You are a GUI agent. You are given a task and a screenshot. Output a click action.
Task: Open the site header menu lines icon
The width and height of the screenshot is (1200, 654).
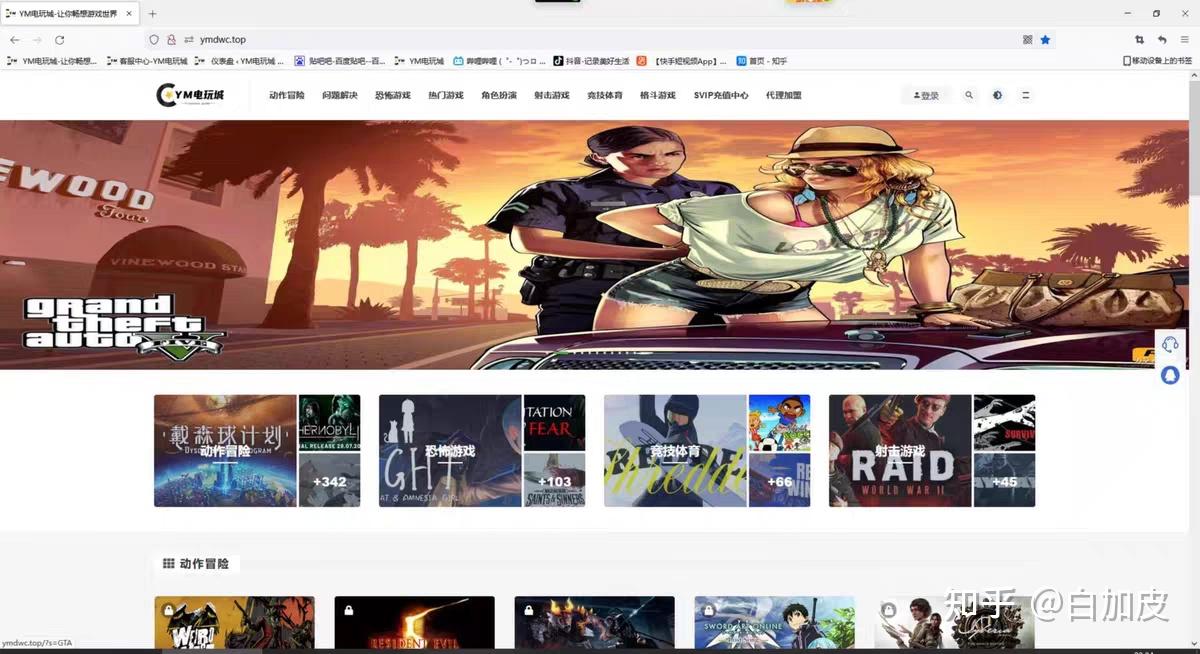coord(1025,95)
